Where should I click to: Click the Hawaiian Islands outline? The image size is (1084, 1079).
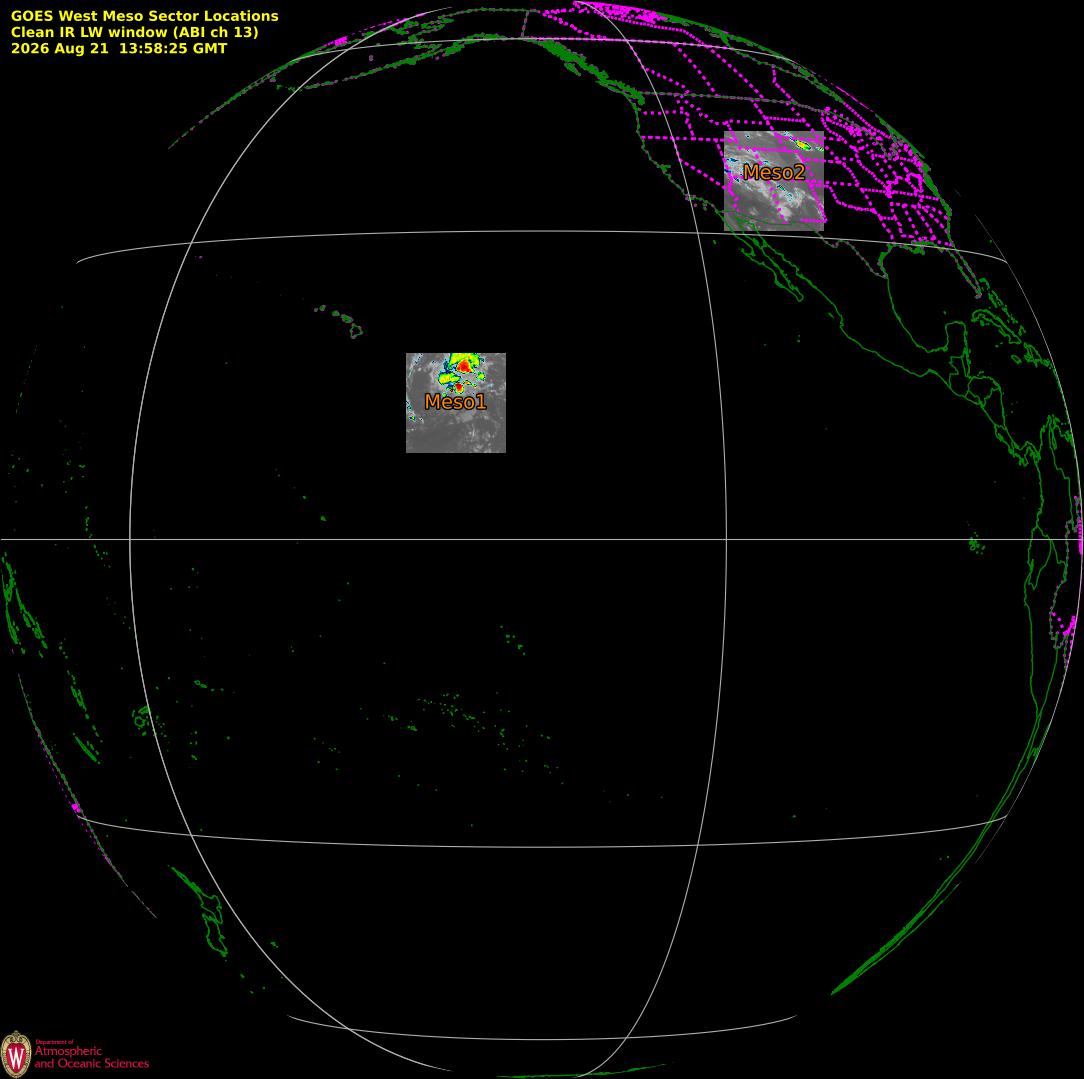pyautogui.click(x=340, y=321)
